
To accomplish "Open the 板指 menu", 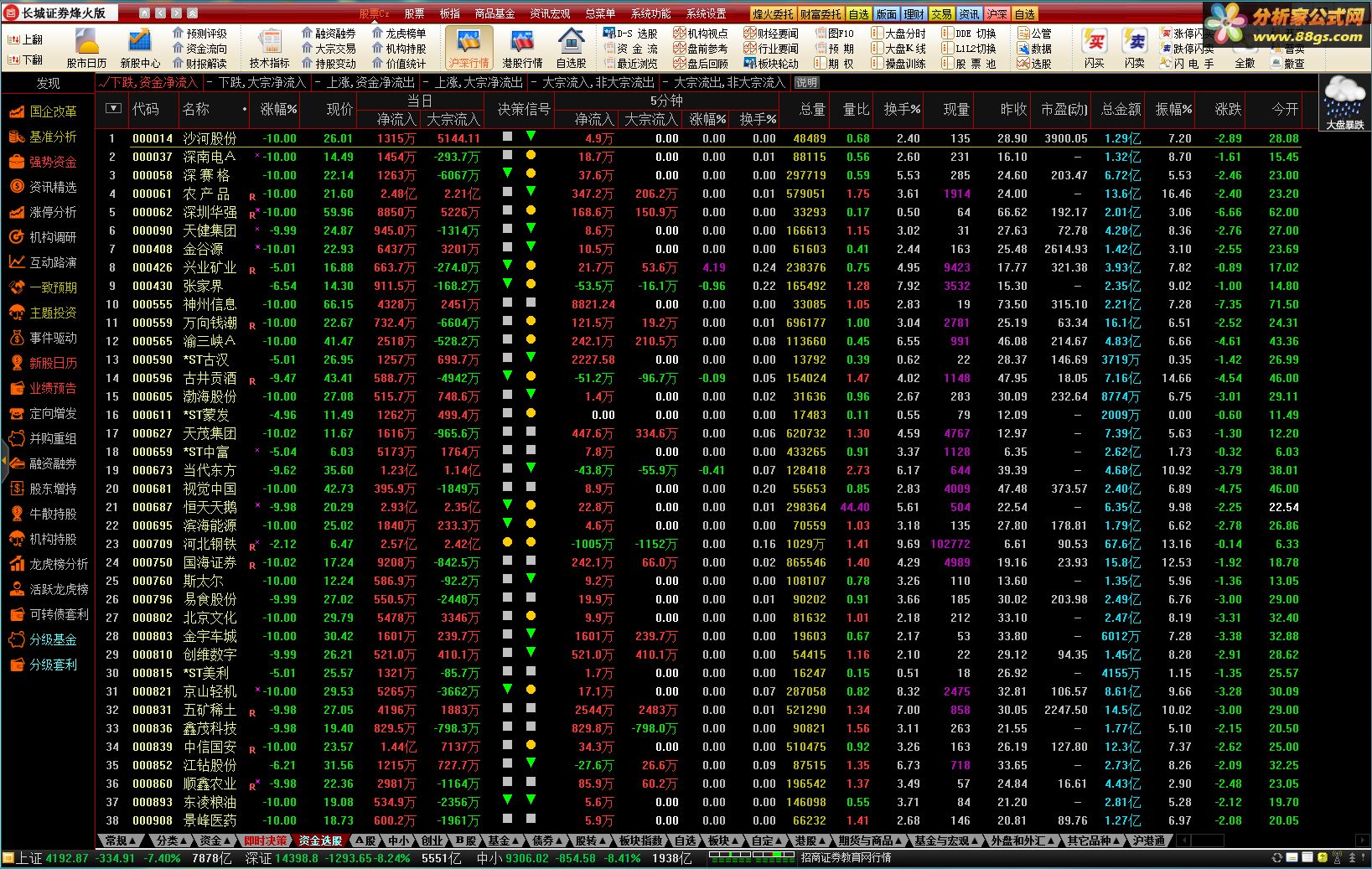I will click(x=449, y=14).
